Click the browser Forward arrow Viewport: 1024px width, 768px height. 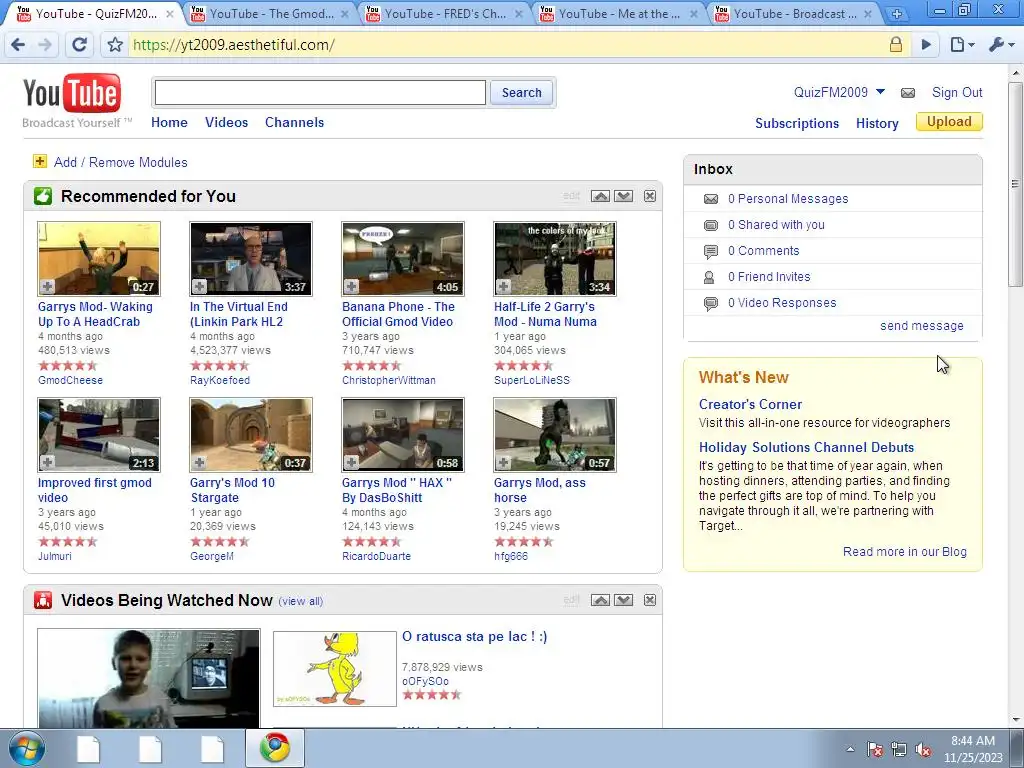(x=45, y=44)
